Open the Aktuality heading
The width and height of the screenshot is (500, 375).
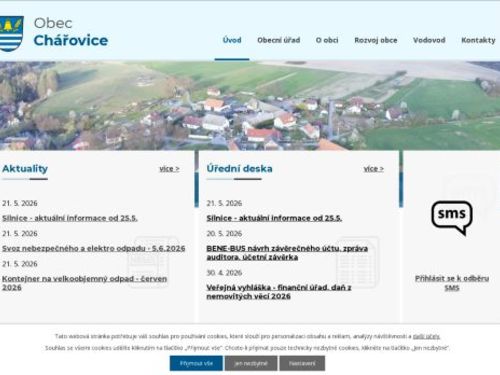[x=25, y=168]
